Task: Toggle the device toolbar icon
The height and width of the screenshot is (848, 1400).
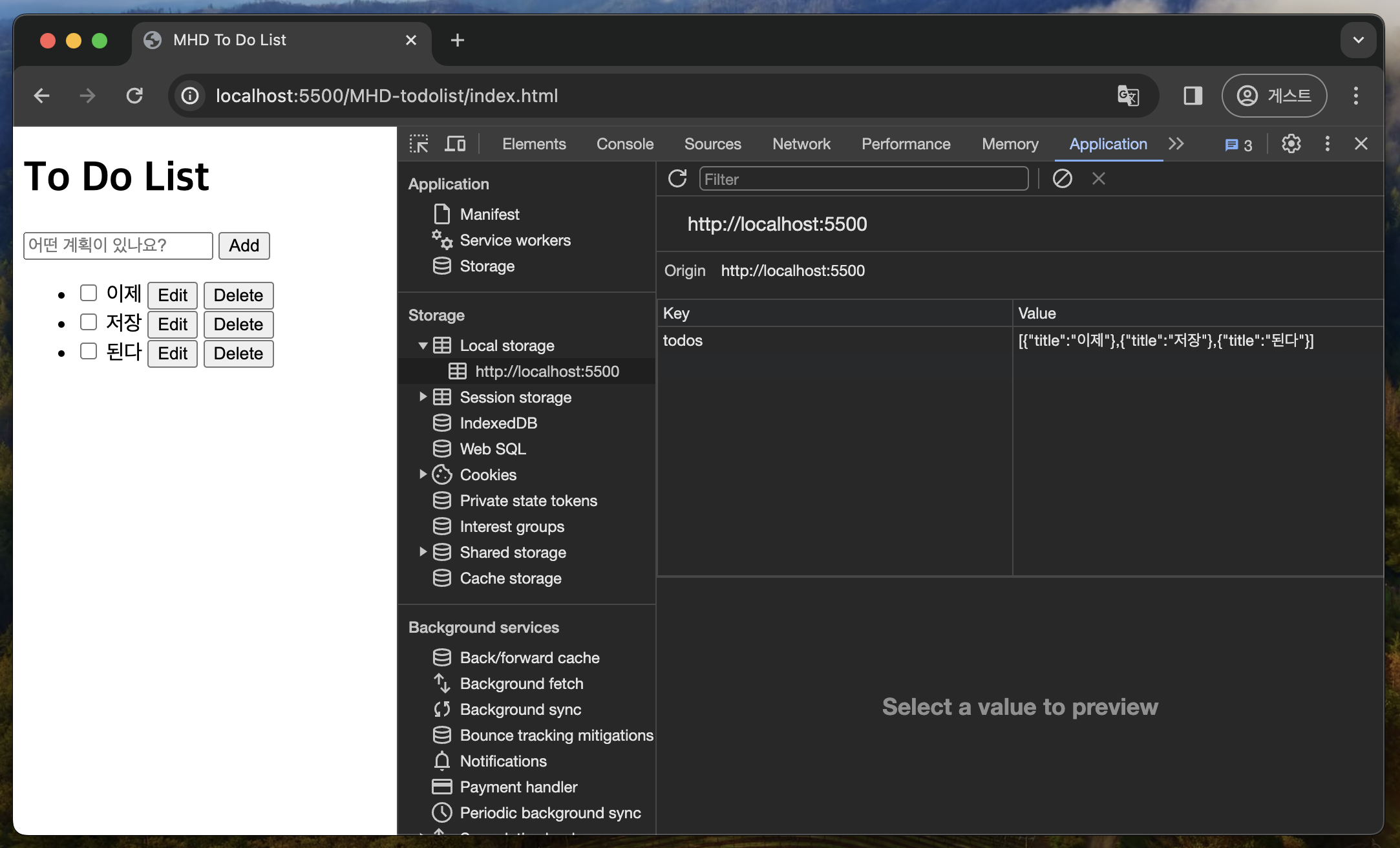Action: coord(455,143)
